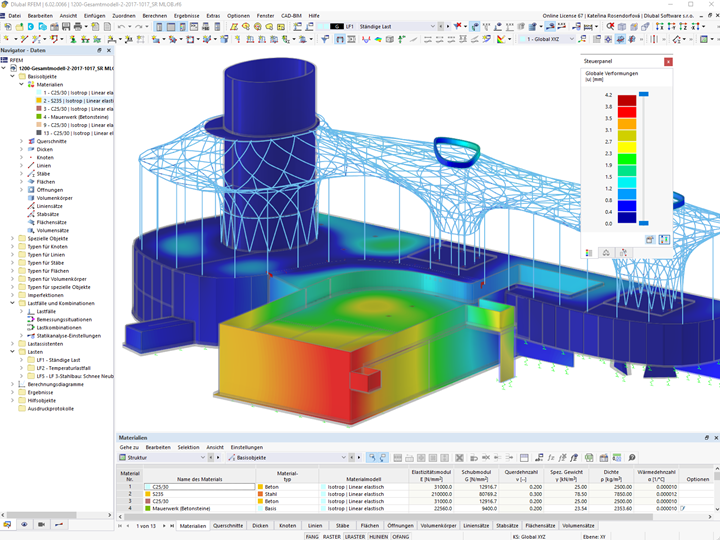Open the Berechnen menu
Screen dimensions: 720x540
[x=155, y=16]
